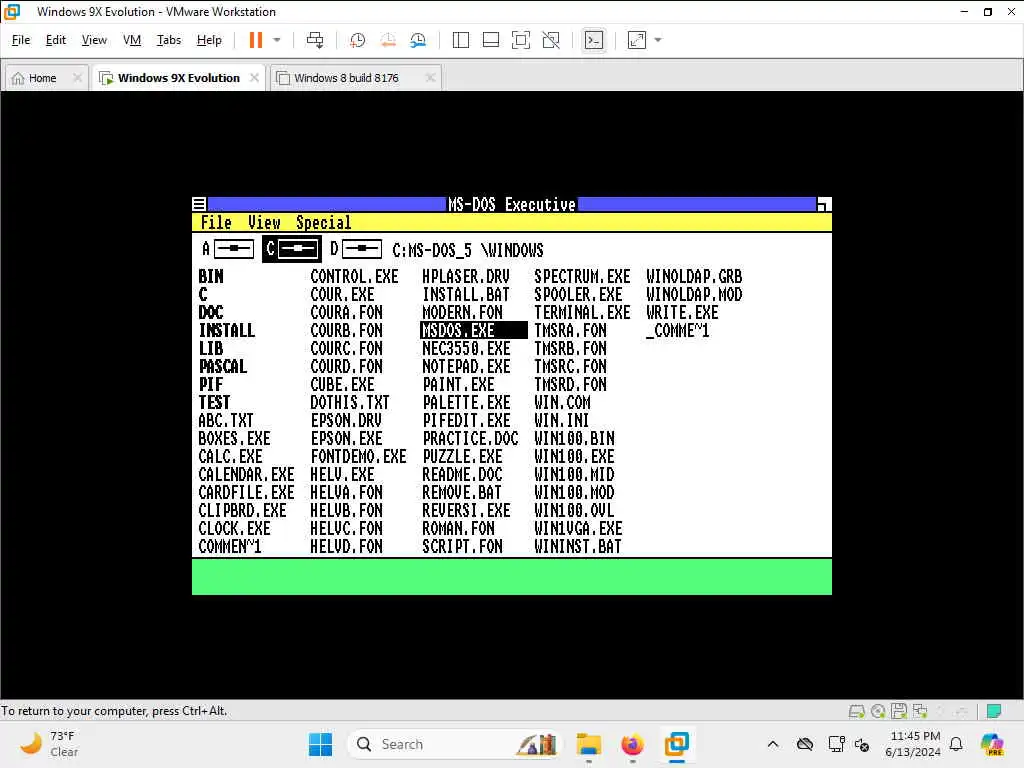Select CALC.EXE in file list
1024x768 pixels.
click(x=231, y=456)
